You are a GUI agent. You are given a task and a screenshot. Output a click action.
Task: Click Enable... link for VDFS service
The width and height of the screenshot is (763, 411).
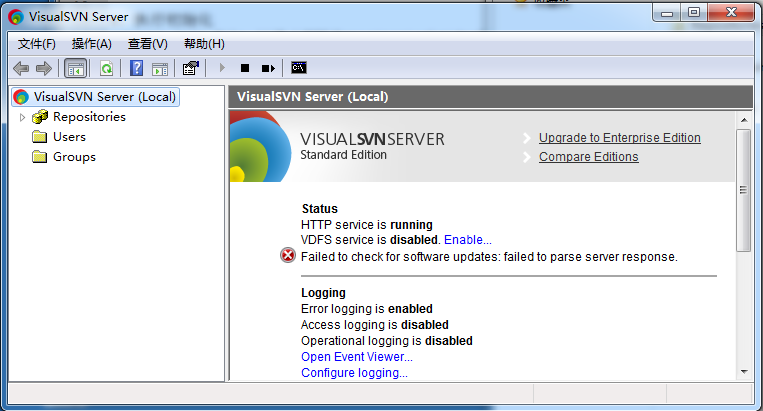(x=468, y=240)
